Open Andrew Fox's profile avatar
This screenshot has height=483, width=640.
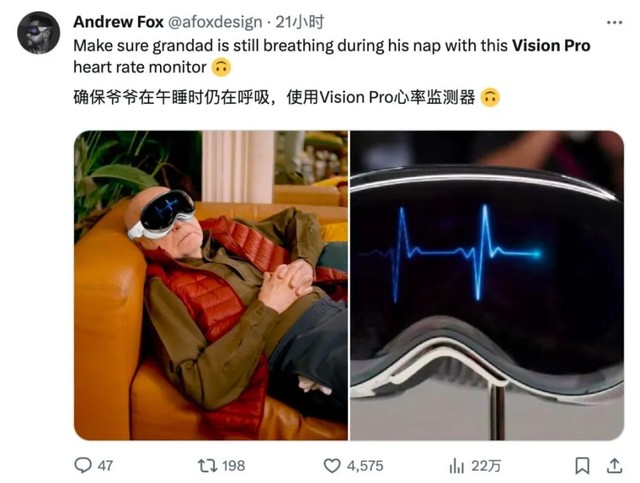coord(38,33)
